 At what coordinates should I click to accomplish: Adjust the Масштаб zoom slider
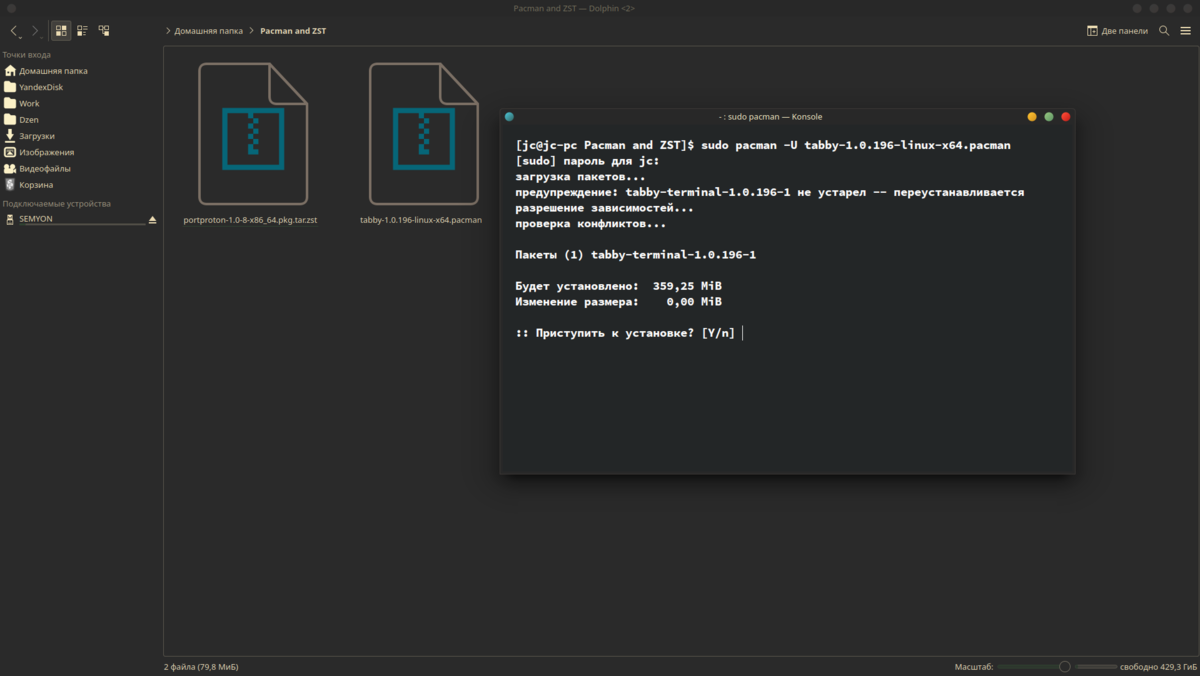click(1064, 666)
